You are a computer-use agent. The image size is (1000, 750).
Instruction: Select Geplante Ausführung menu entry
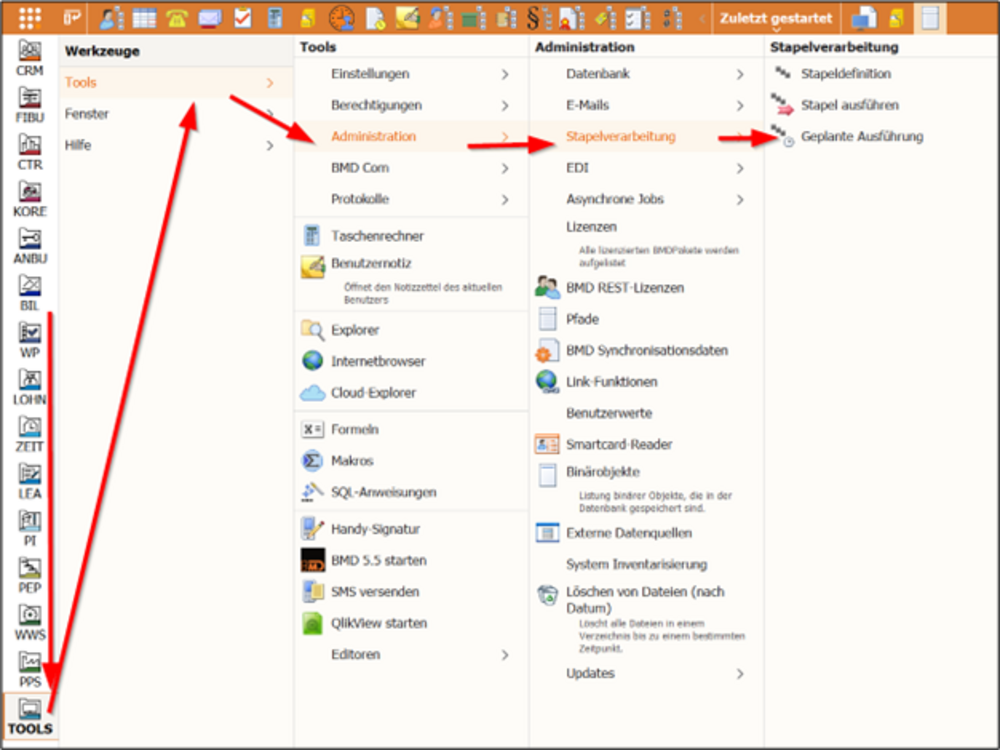(x=861, y=136)
